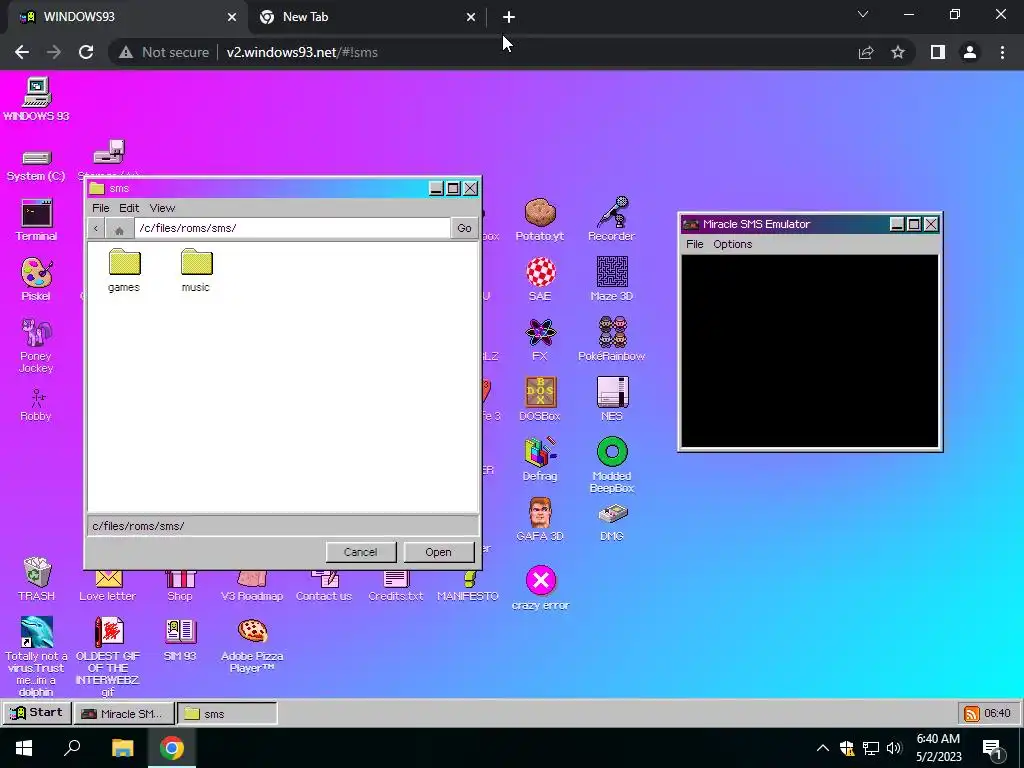Click the Open button in file dialog
The height and width of the screenshot is (768, 1024).
[438, 552]
